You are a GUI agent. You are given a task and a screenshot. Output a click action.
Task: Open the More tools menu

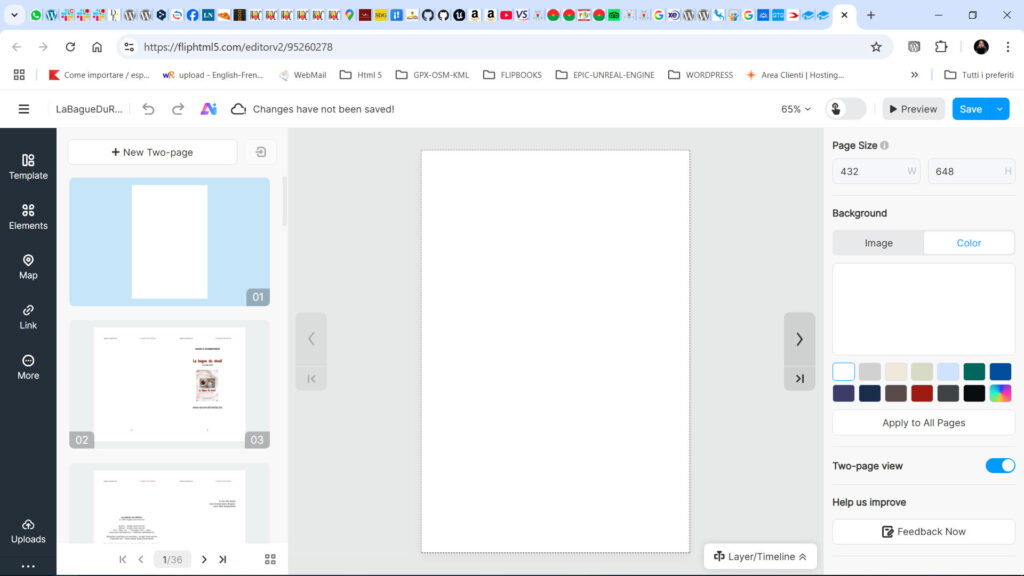28,367
